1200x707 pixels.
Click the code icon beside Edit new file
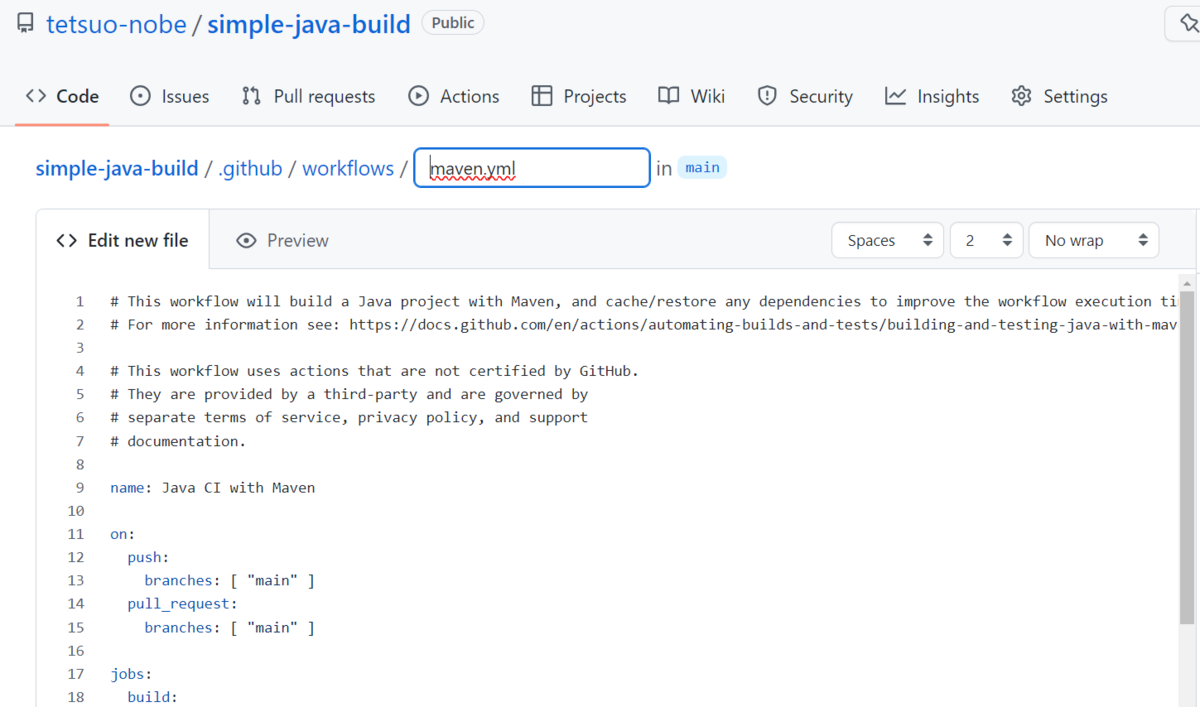[66, 240]
